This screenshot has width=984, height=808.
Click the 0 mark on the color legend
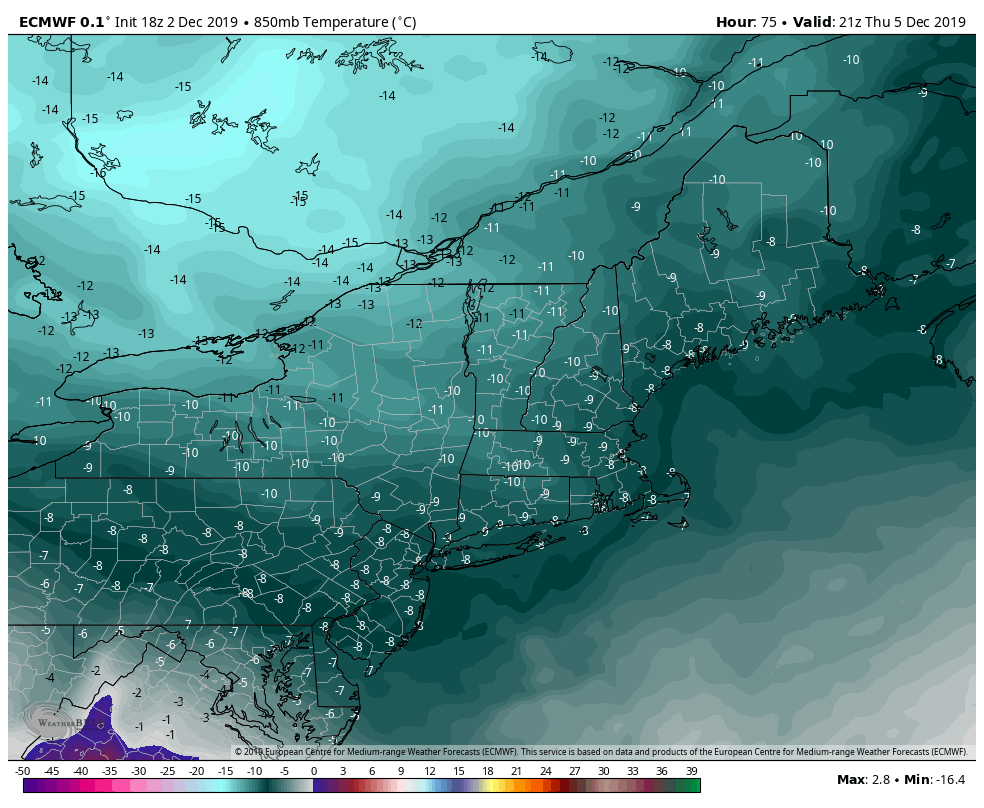tap(314, 771)
